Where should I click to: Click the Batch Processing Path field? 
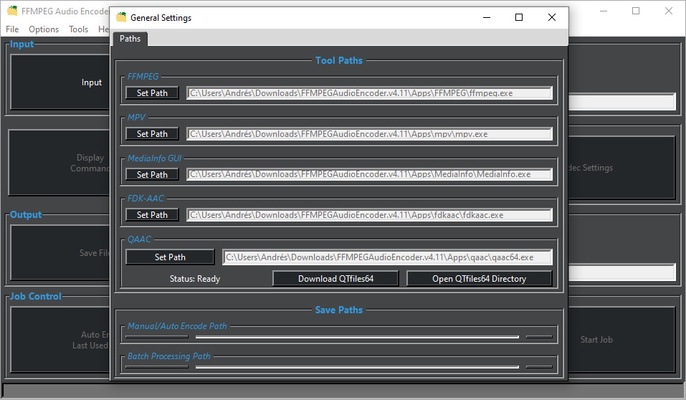pyautogui.click(x=357, y=367)
